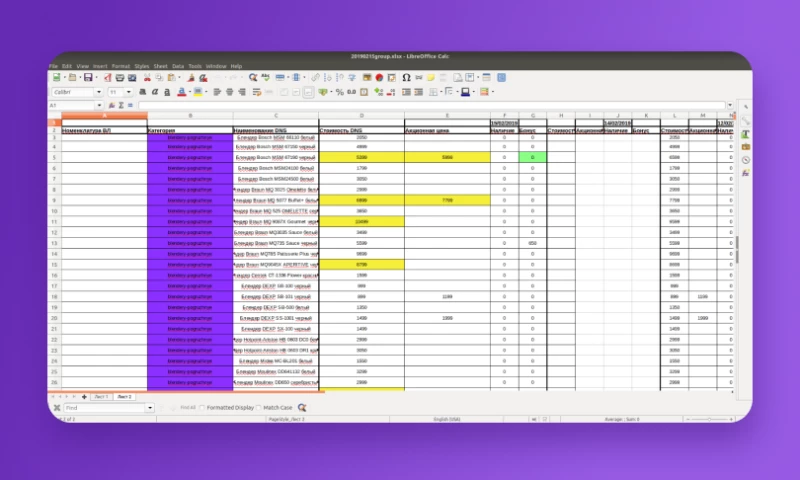
Task: Align Left icon in formatting toolbar
Action: (217, 92)
